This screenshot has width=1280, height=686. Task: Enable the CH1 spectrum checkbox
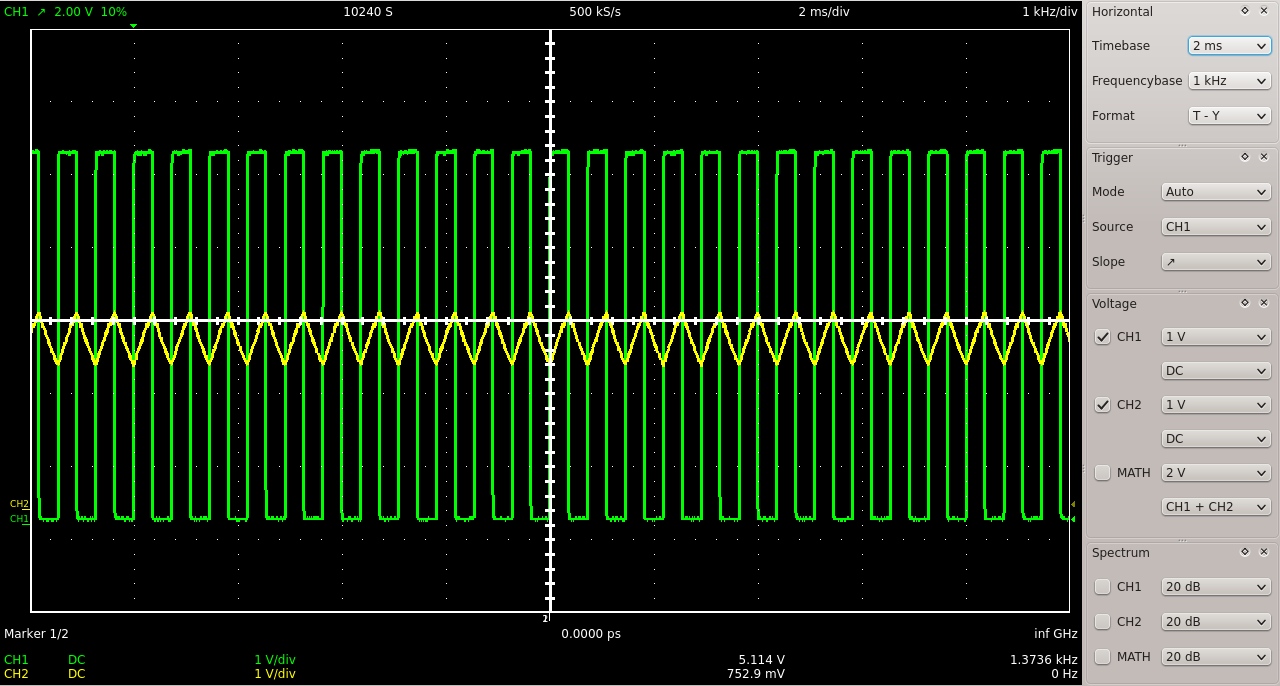[1103, 587]
